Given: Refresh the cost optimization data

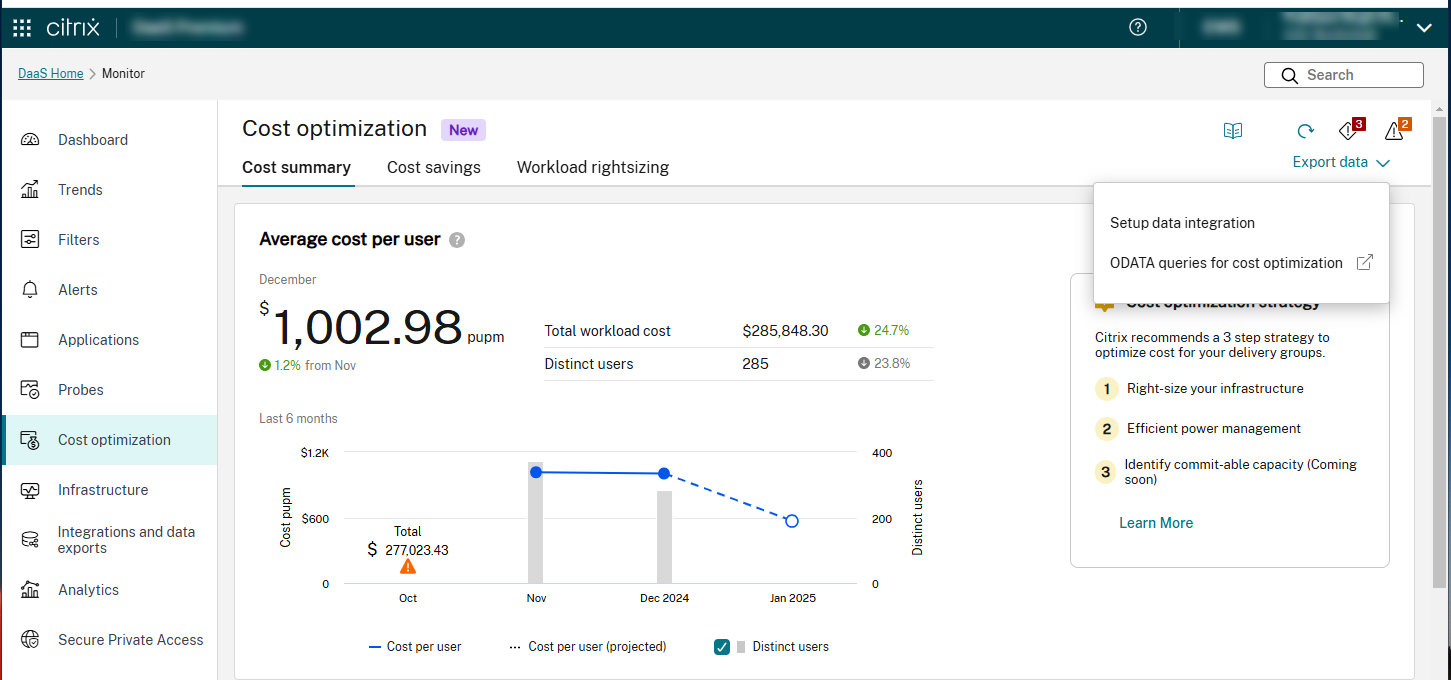Looking at the screenshot, I should coord(1305,131).
